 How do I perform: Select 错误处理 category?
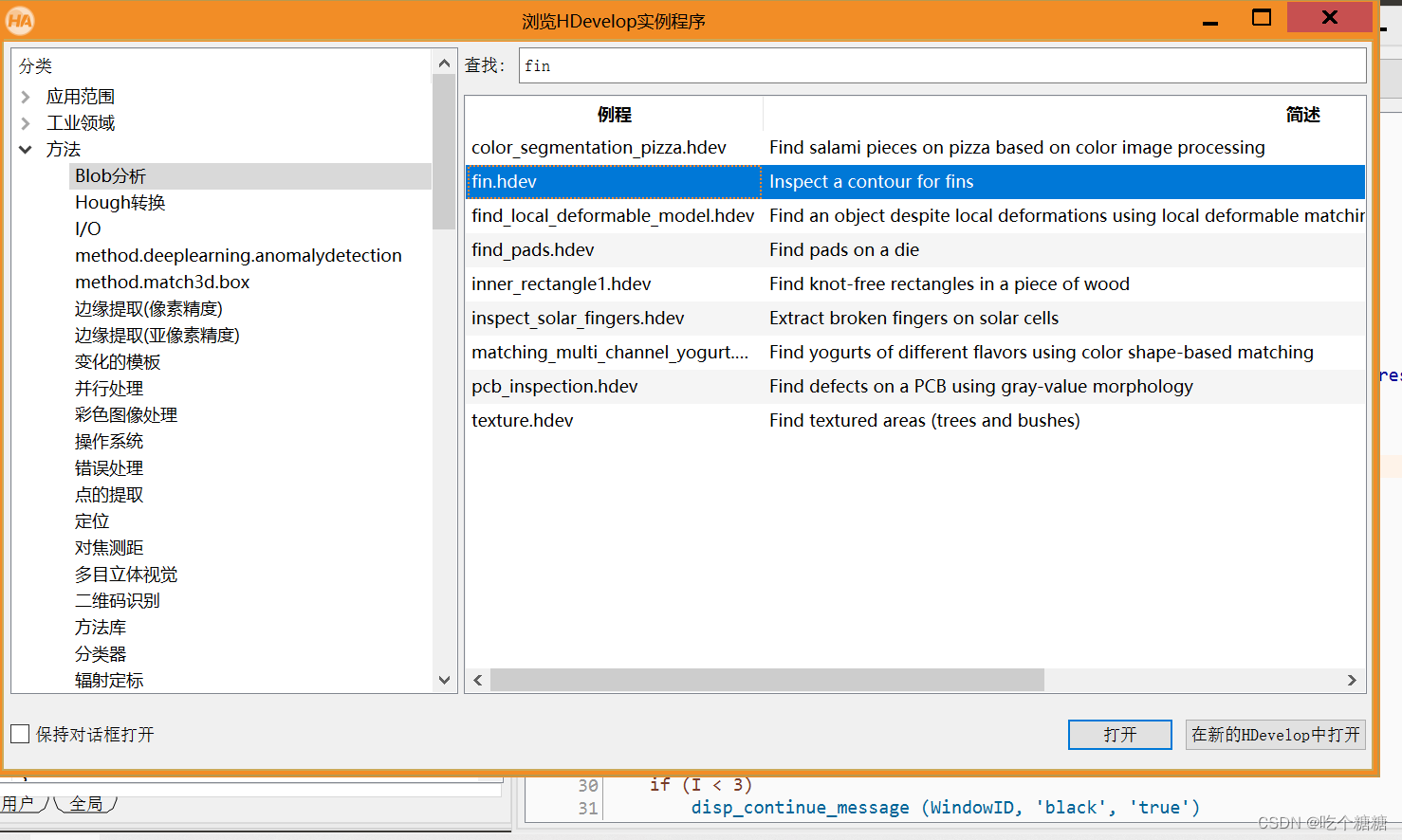(x=109, y=468)
